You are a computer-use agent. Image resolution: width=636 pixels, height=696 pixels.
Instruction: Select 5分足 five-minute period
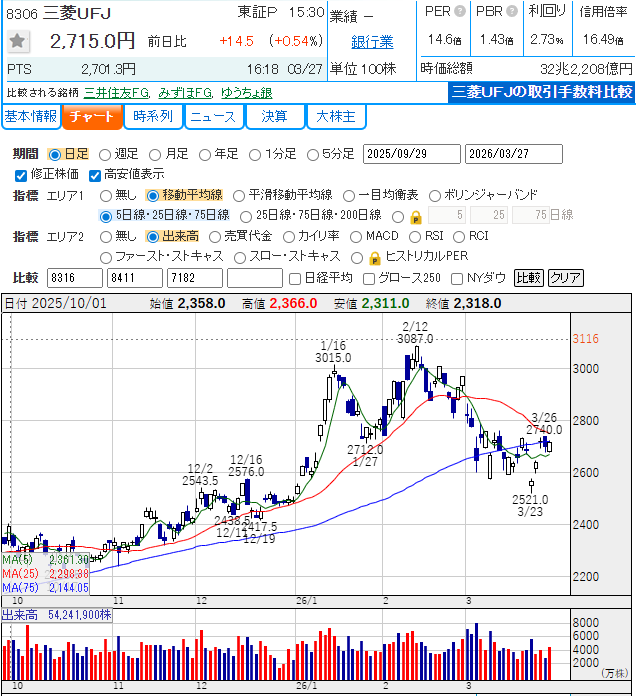(x=313, y=154)
